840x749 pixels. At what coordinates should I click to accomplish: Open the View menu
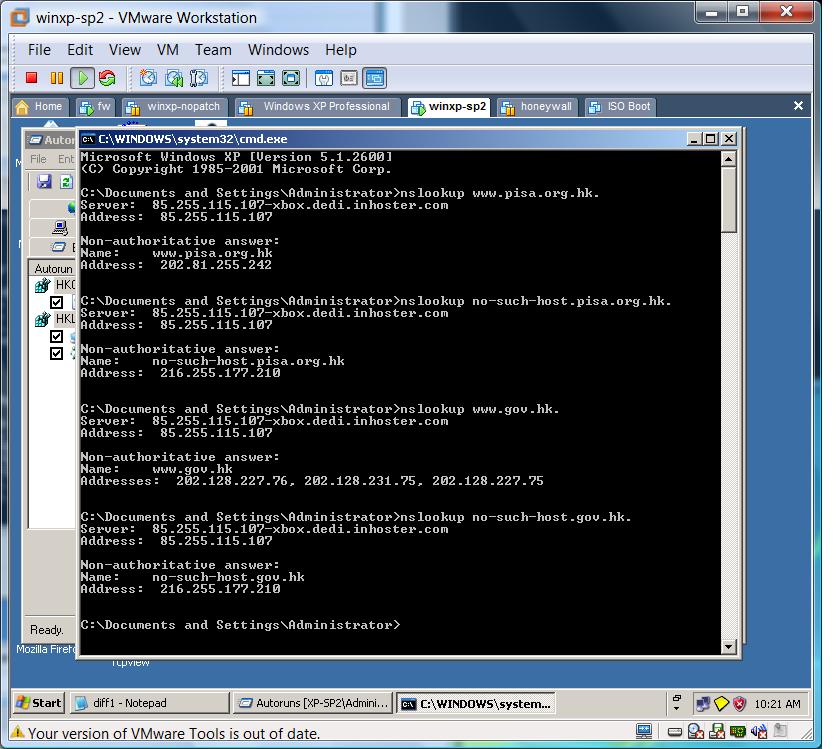point(125,50)
